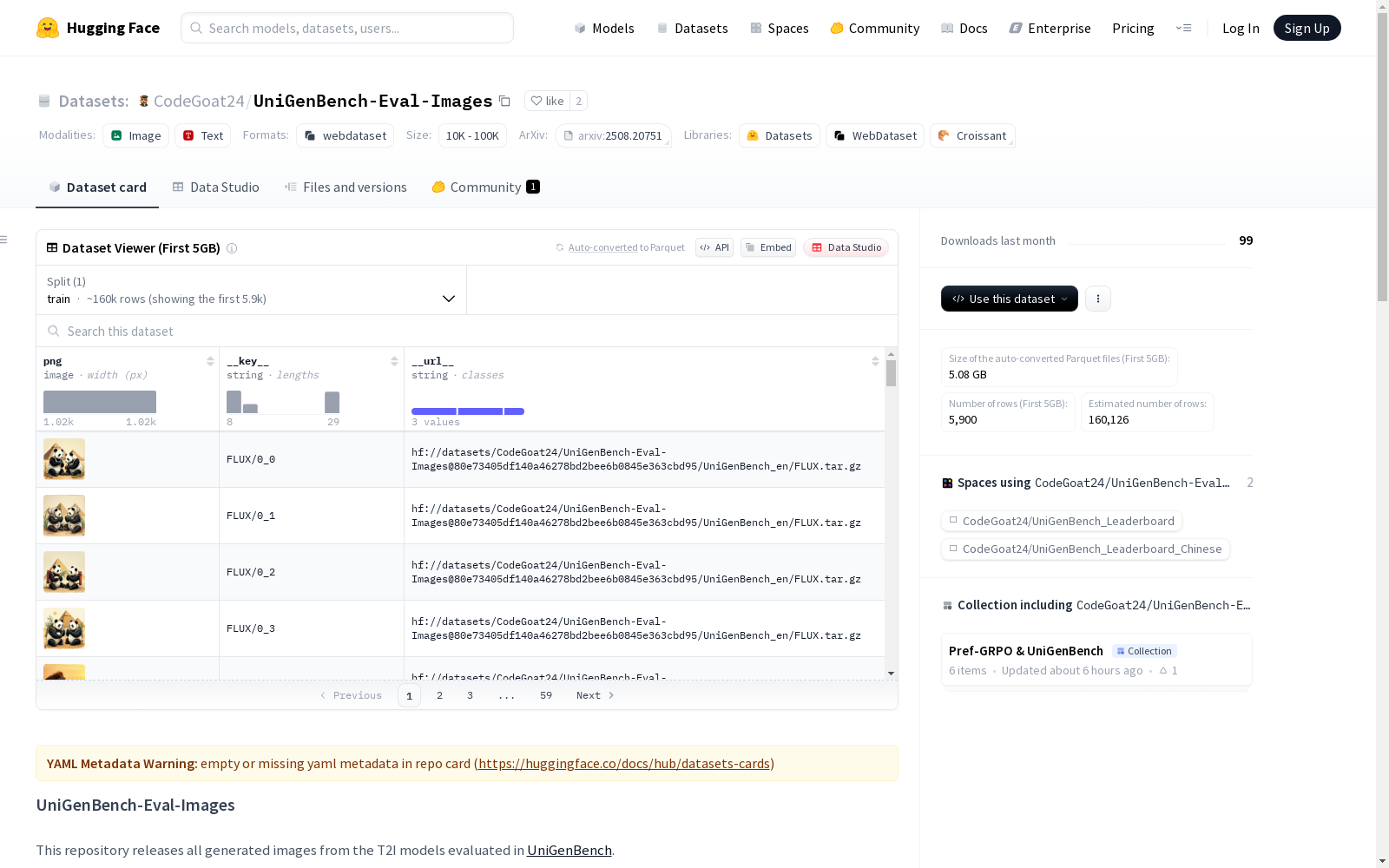1389x868 pixels.
Task: Open the datasets-cards docs link
Action: (x=624, y=764)
